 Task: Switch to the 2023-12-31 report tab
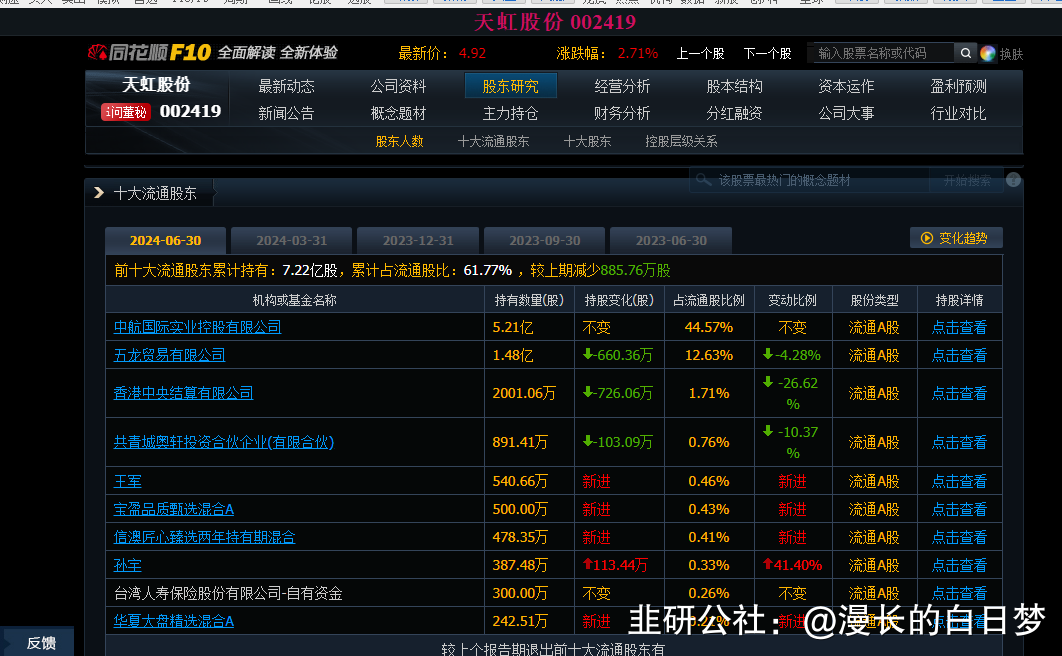click(418, 241)
